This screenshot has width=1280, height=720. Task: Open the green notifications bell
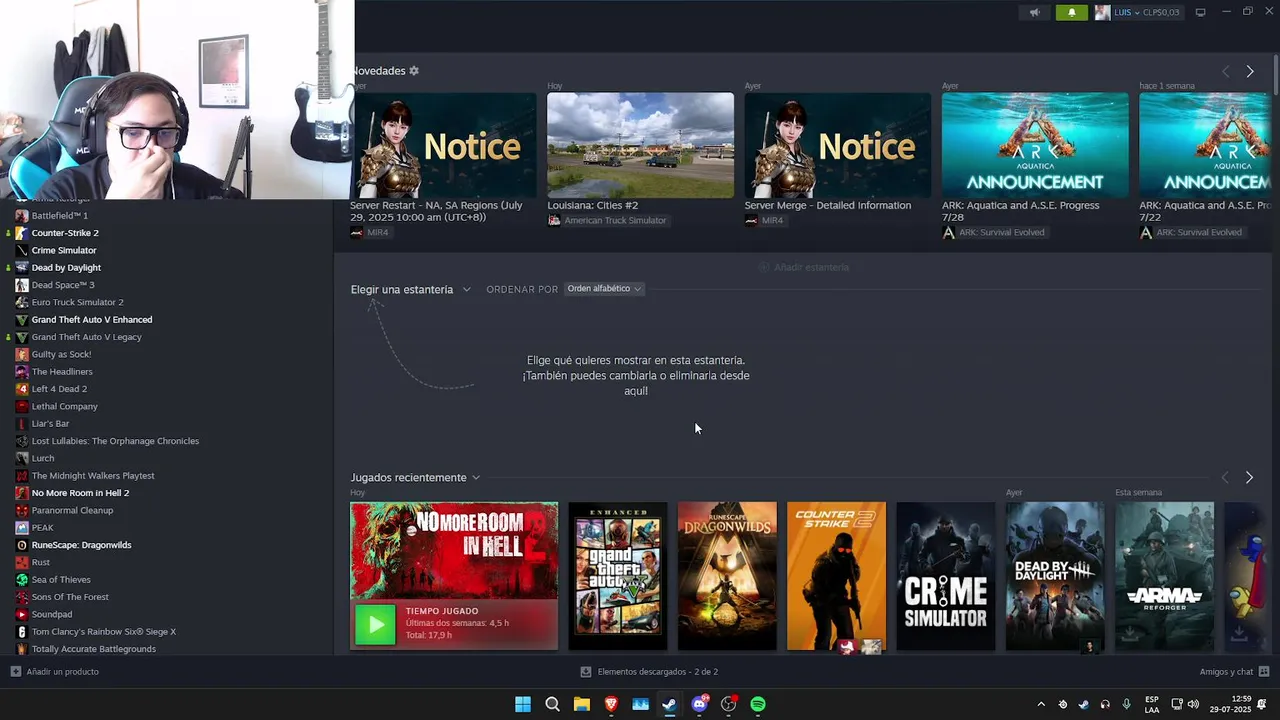1072,12
